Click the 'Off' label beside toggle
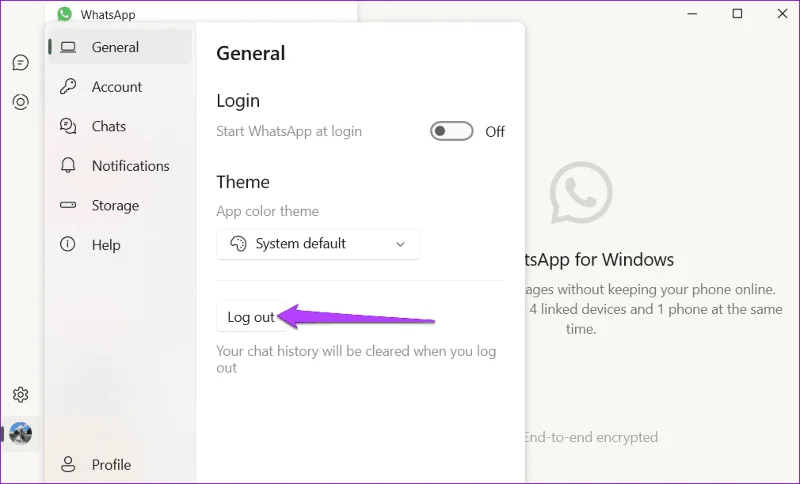 click(495, 132)
